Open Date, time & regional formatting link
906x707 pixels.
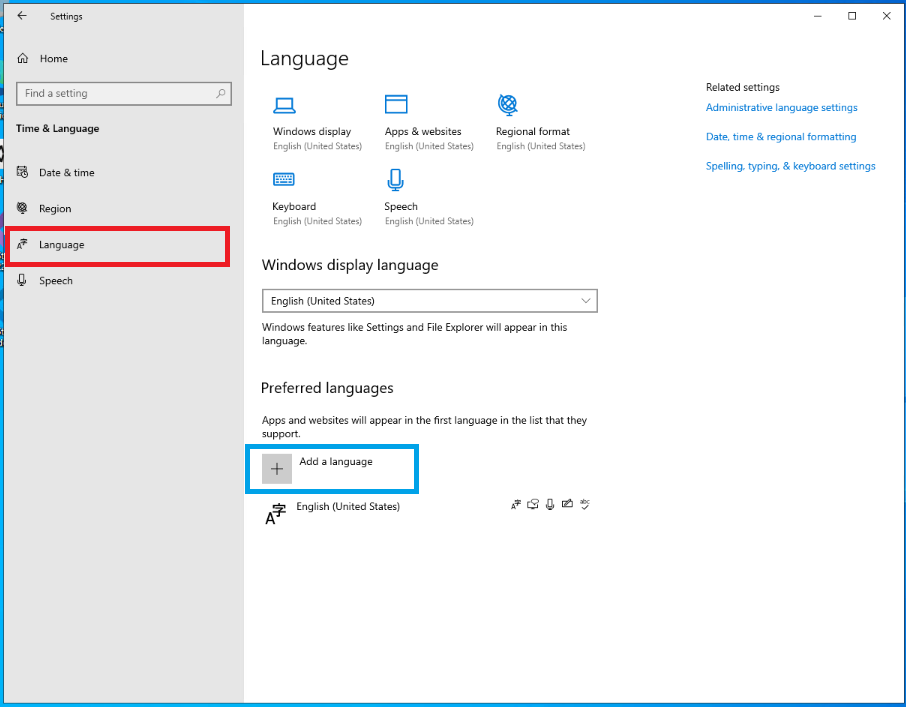click(781, 137)
